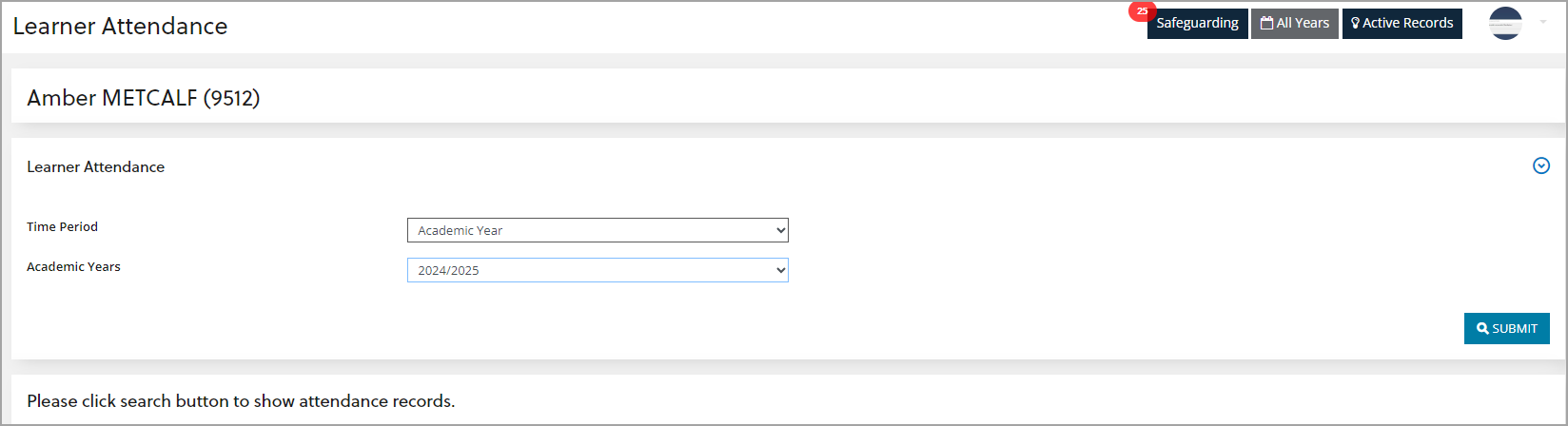Collapse the Learner Attendance panel with the circled chevron
Image resolution: width=1568 pixels, height=426 pixels.
[1541, 166]
